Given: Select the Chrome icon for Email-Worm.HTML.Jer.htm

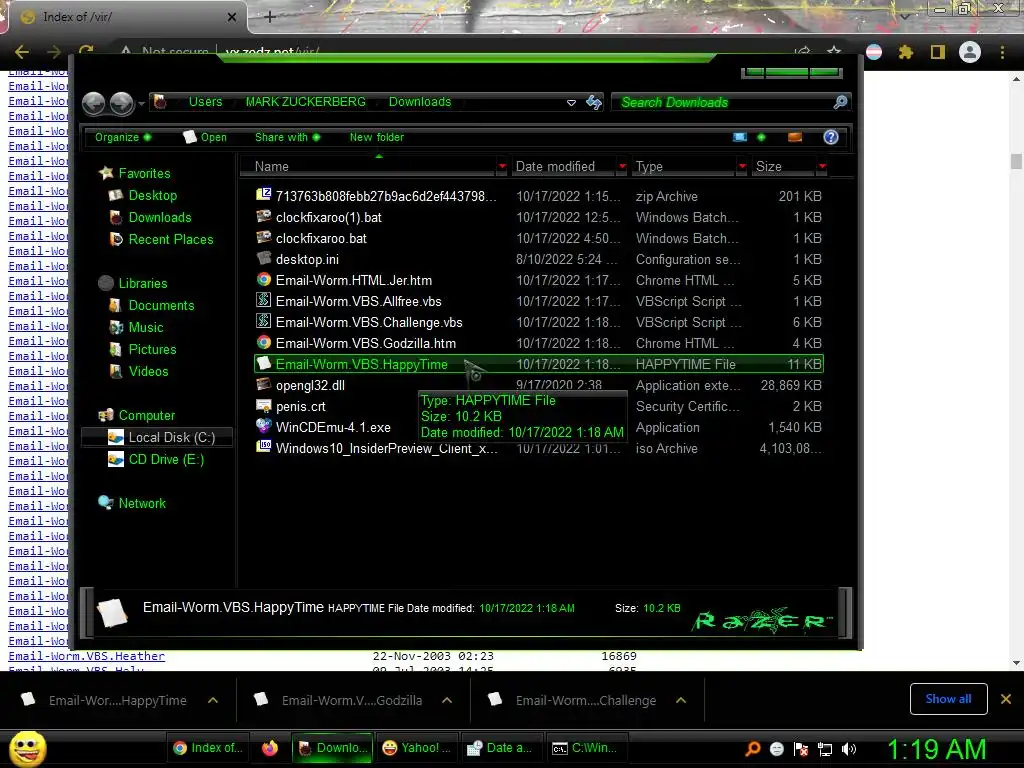Looking at the screenshot, I should (264, 280).
